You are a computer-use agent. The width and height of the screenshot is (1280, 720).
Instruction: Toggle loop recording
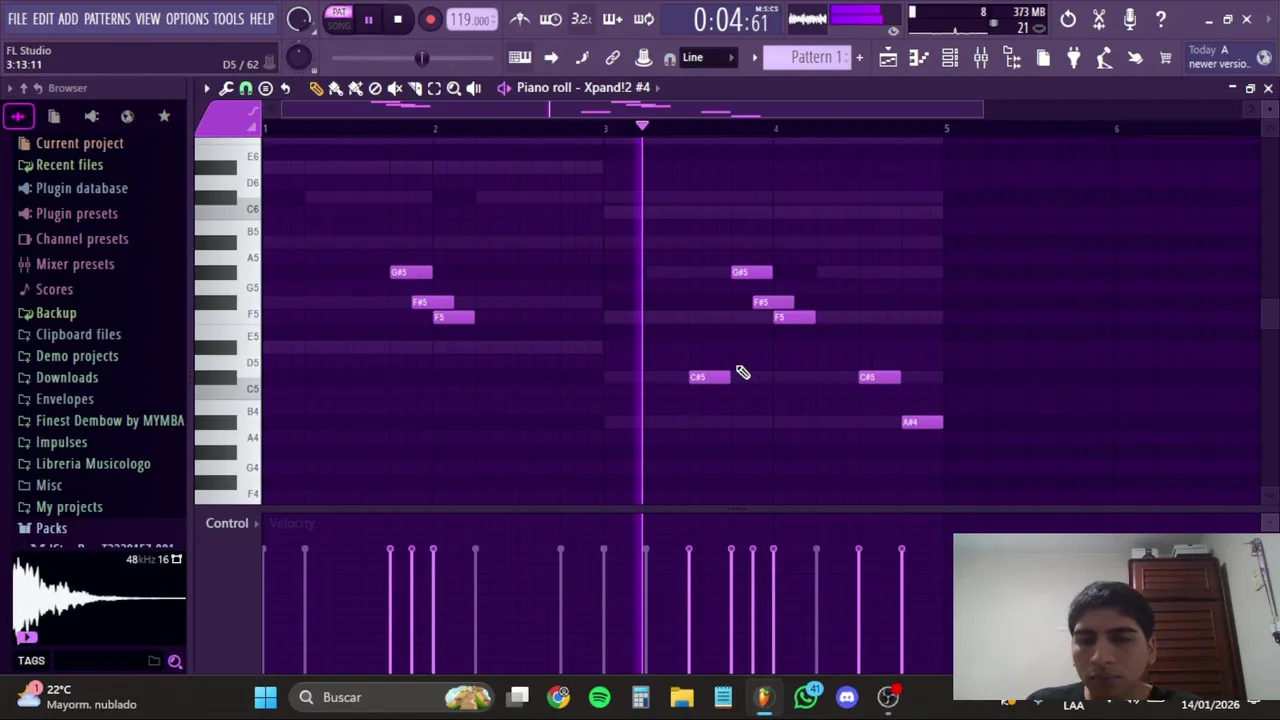click(644, 19)
